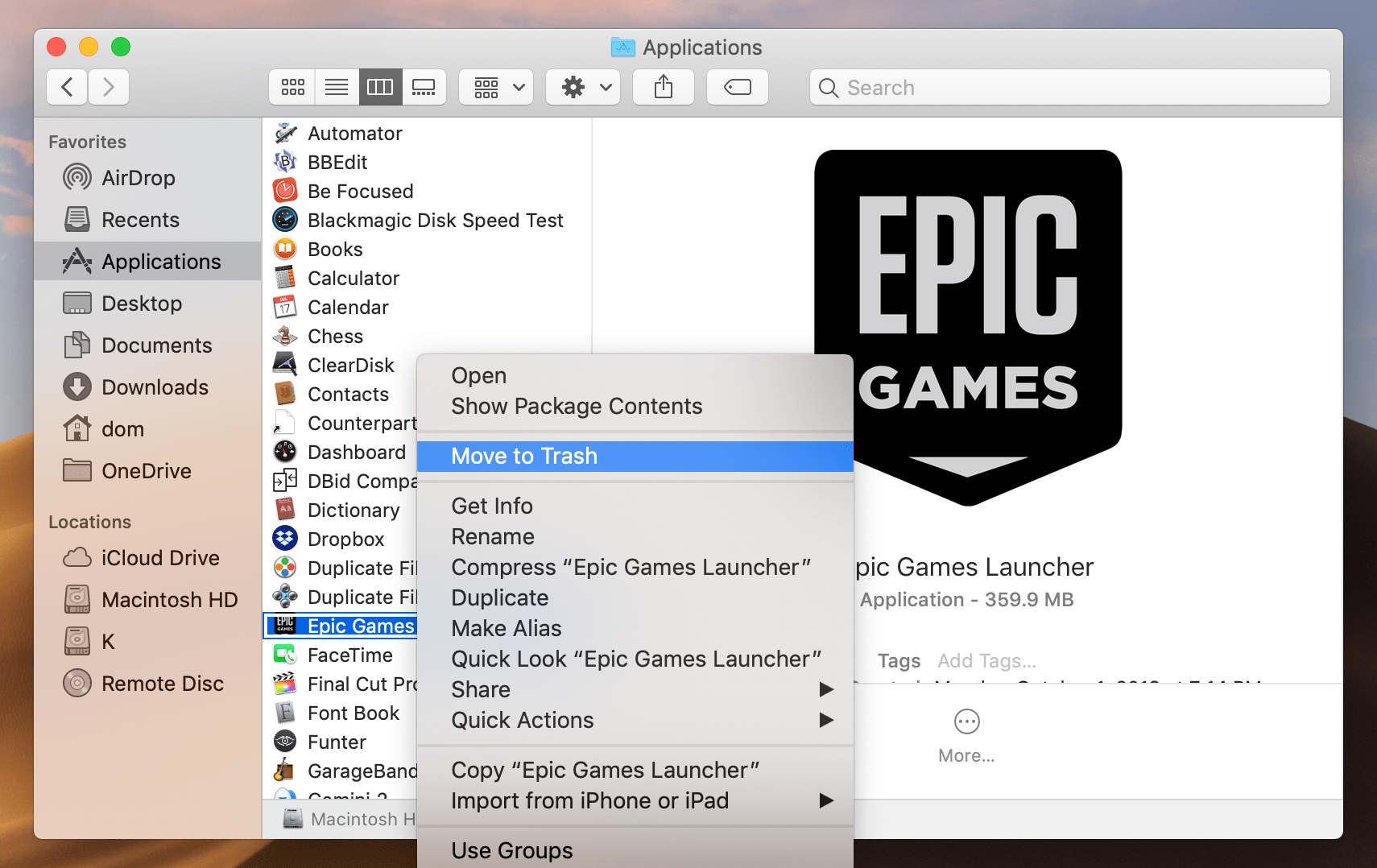The width and height of the screenshot is (1377, 868).
Task: Select Epic Games Launcher row
Action: click(341, 626)
